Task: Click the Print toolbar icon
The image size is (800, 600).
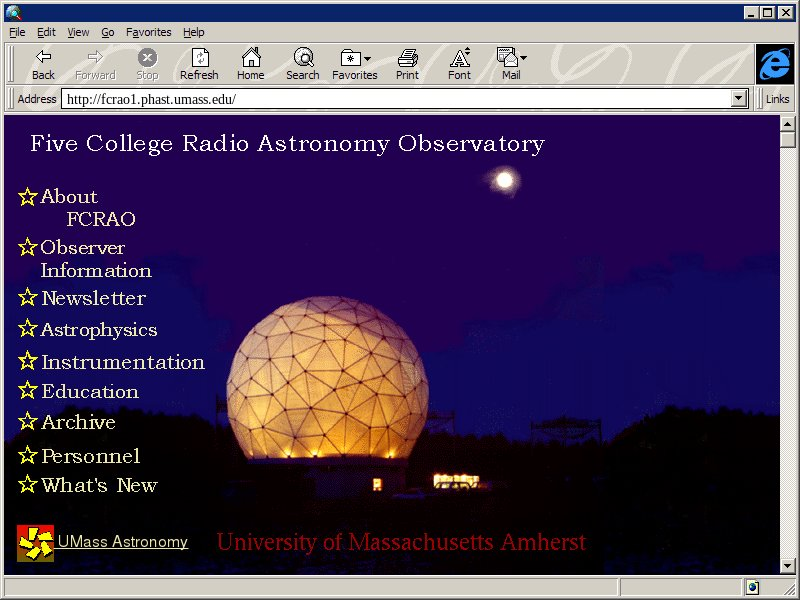Action: pos(407,58)
